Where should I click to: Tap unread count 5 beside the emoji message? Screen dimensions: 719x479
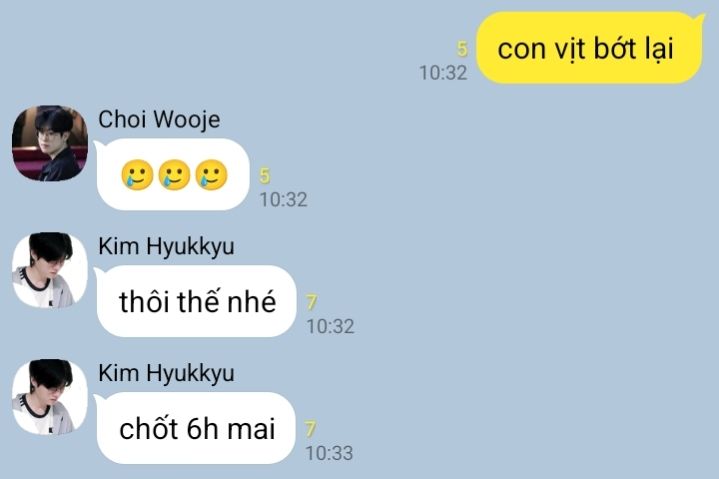tap(265, 176)
